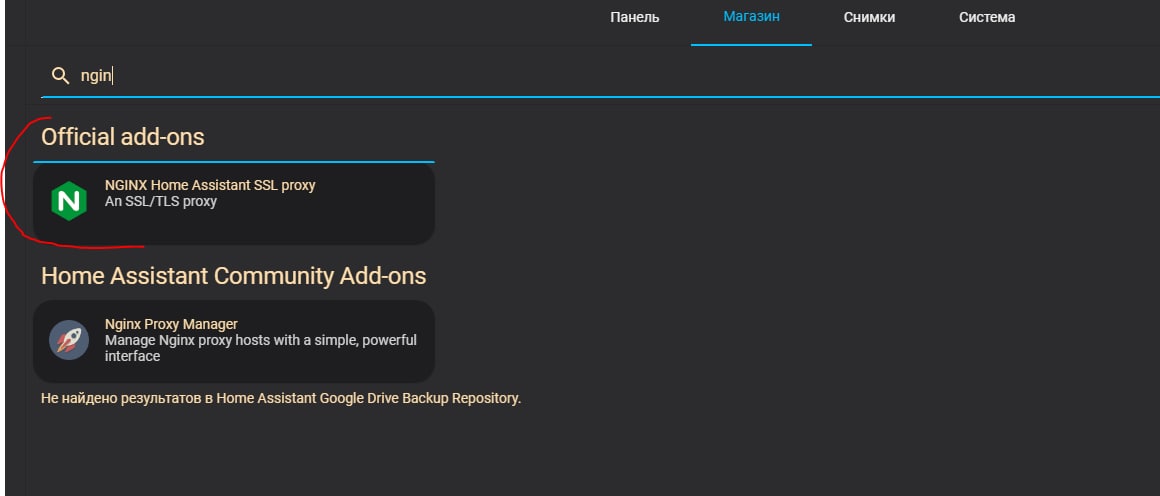
Task: Click the green NGINX hexagon logo
Action: tap(69, 201)
